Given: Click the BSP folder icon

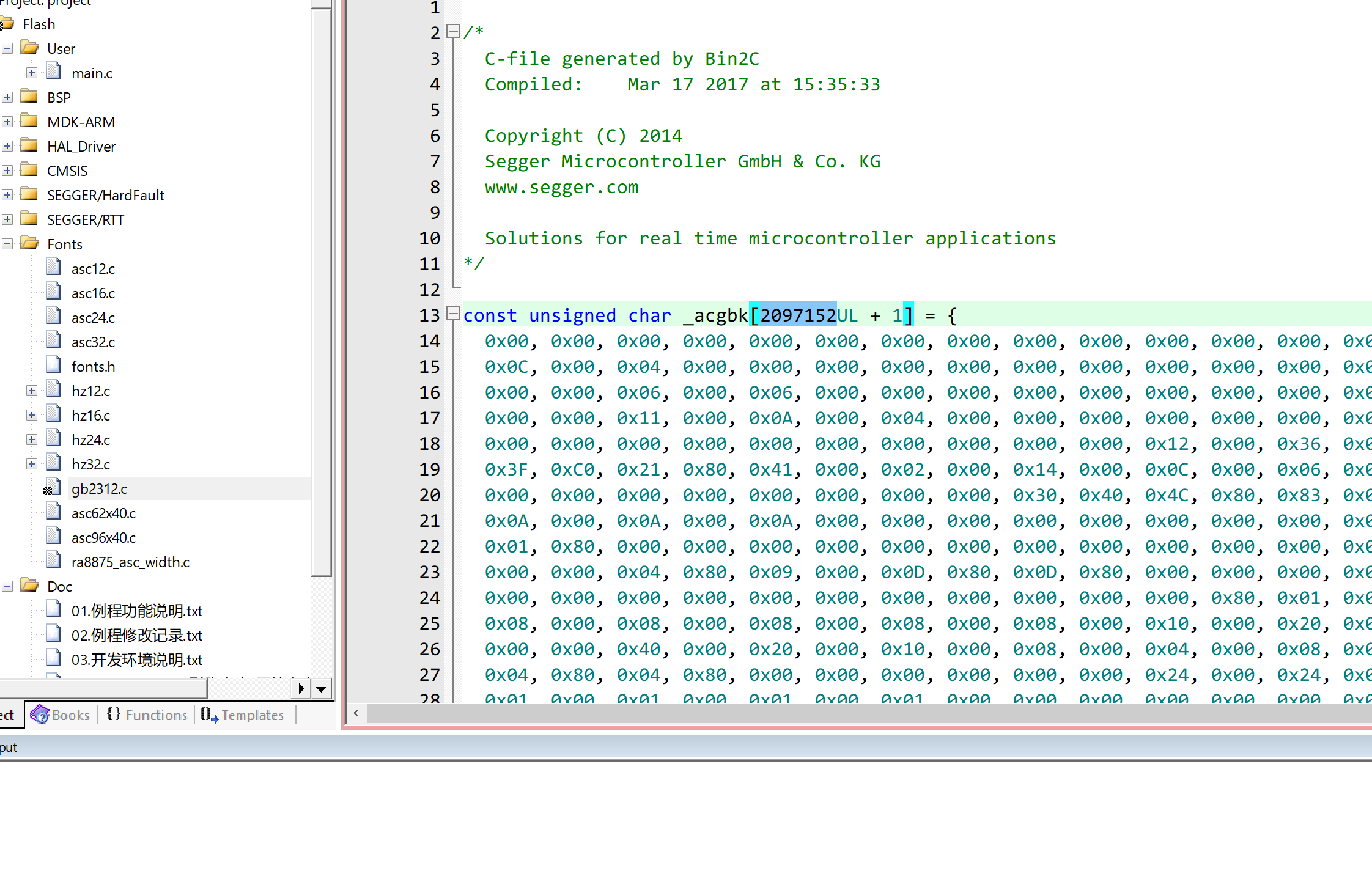Looking at the screenshot, I should [x=29, y=96].
